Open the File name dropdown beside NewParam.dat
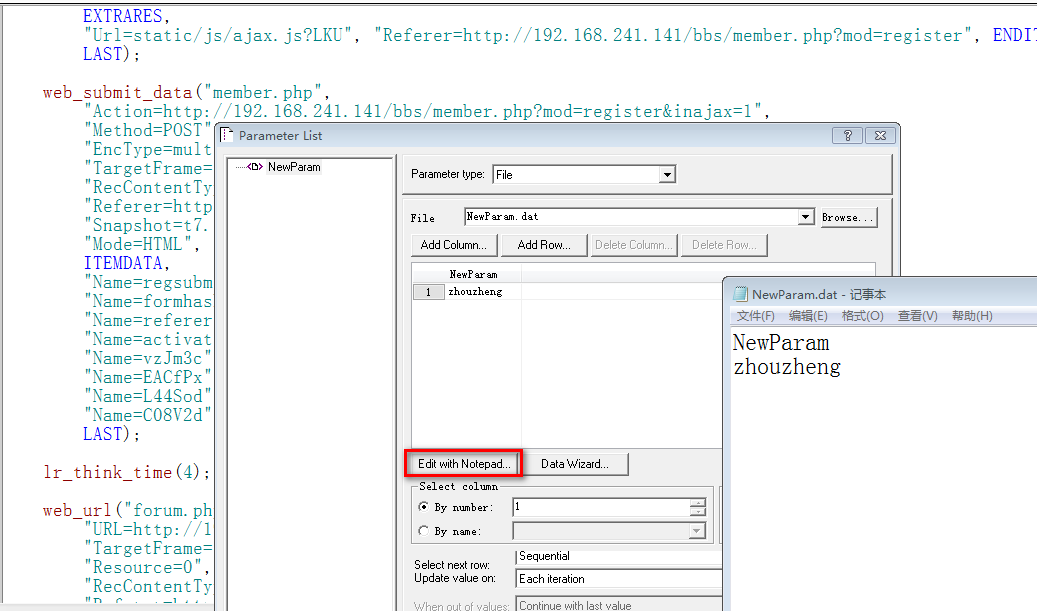This screenshot has height=611, width=1037. point(805,216)
